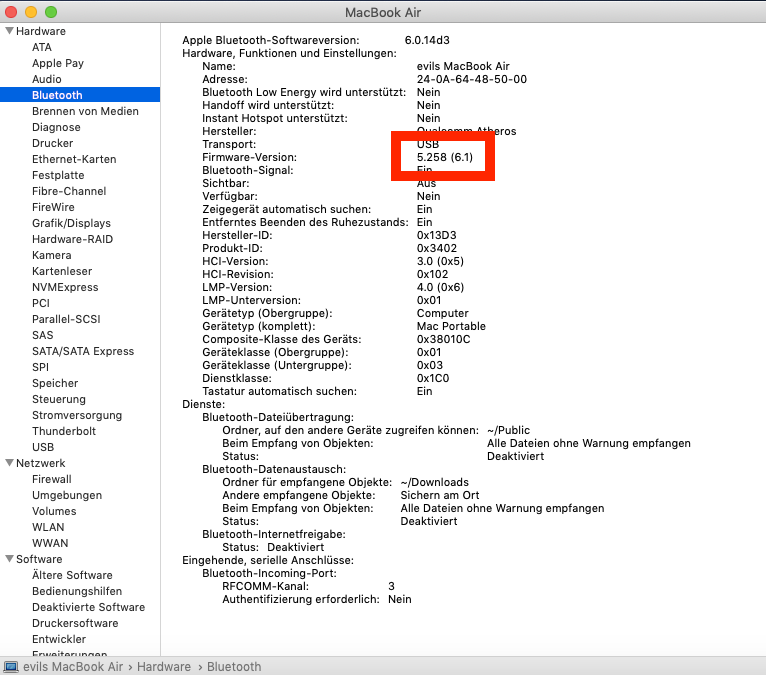Click the Netzwerk section heading

(x=41, y=463)
